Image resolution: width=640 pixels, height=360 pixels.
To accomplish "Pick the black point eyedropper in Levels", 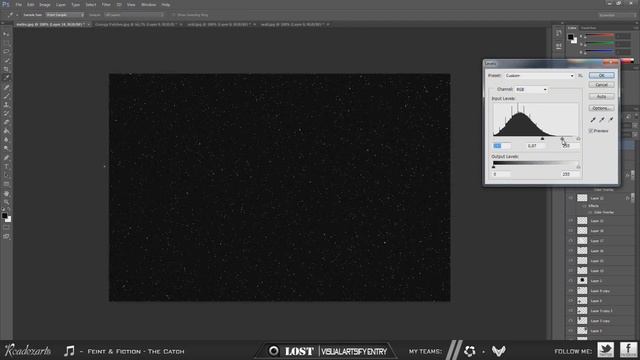I will coord(593,120).
